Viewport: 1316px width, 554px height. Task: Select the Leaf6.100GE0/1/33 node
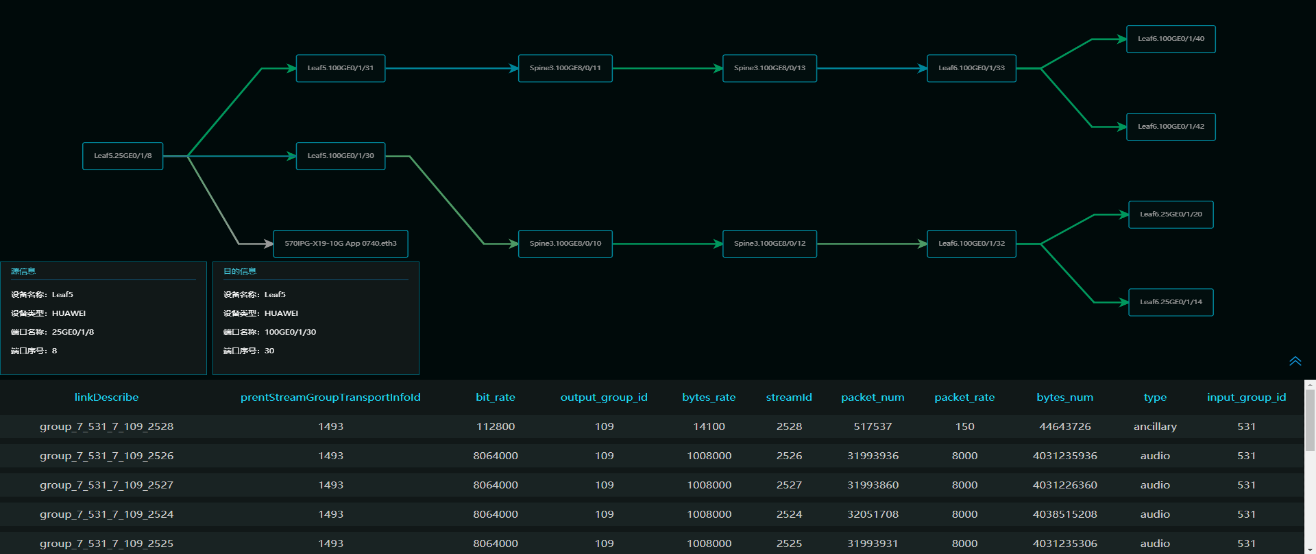pyautogui.click(x=971, y=69)
